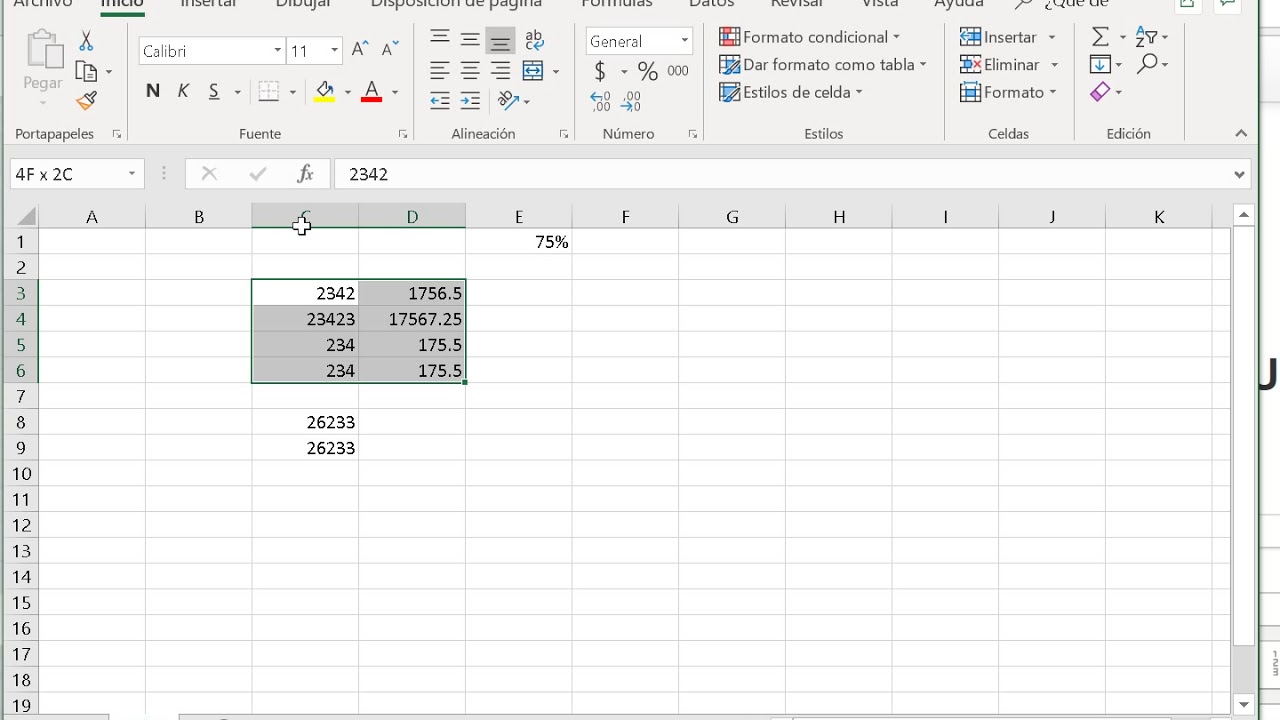1280x720 pixels.
Task: Apply the red font color
Action: 372,92
